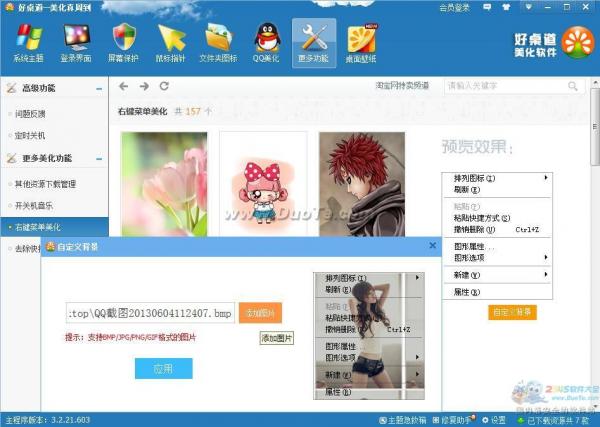Click the 好桌道 orange logo
The image size is (600, 427).
pos(578,42)
